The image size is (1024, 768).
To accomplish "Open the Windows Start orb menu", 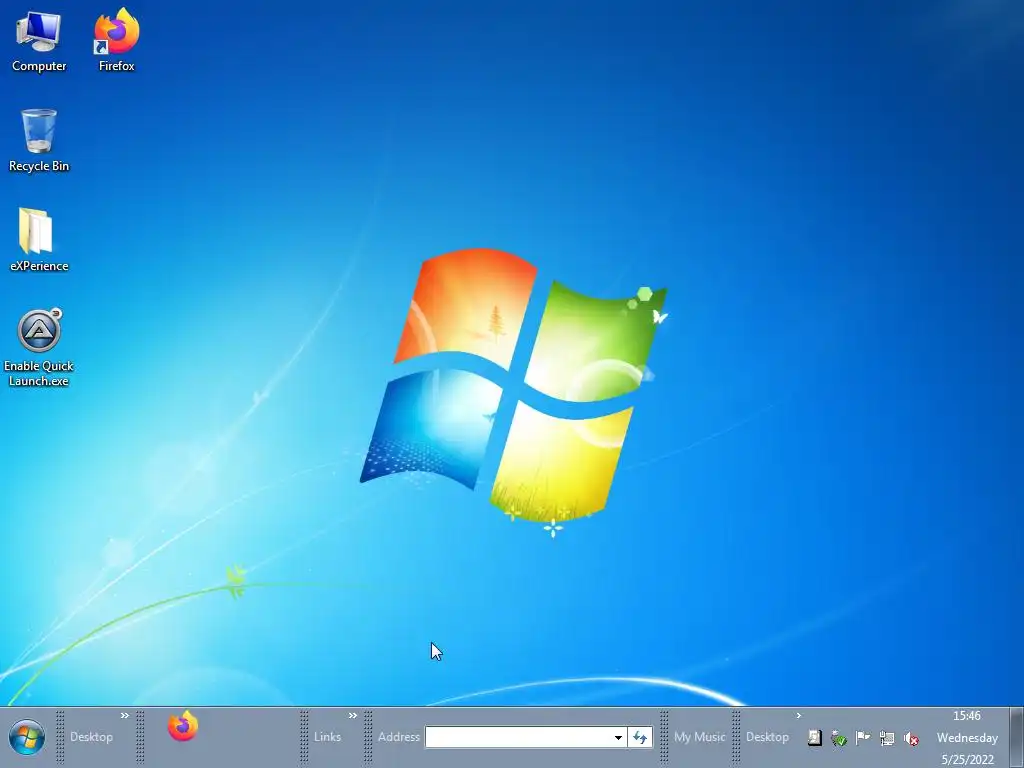I will 27,737.
